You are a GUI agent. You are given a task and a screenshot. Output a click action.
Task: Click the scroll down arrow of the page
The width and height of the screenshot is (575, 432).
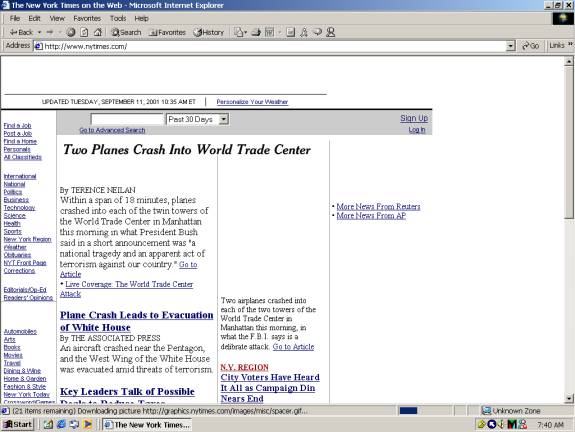pos(568,398)
